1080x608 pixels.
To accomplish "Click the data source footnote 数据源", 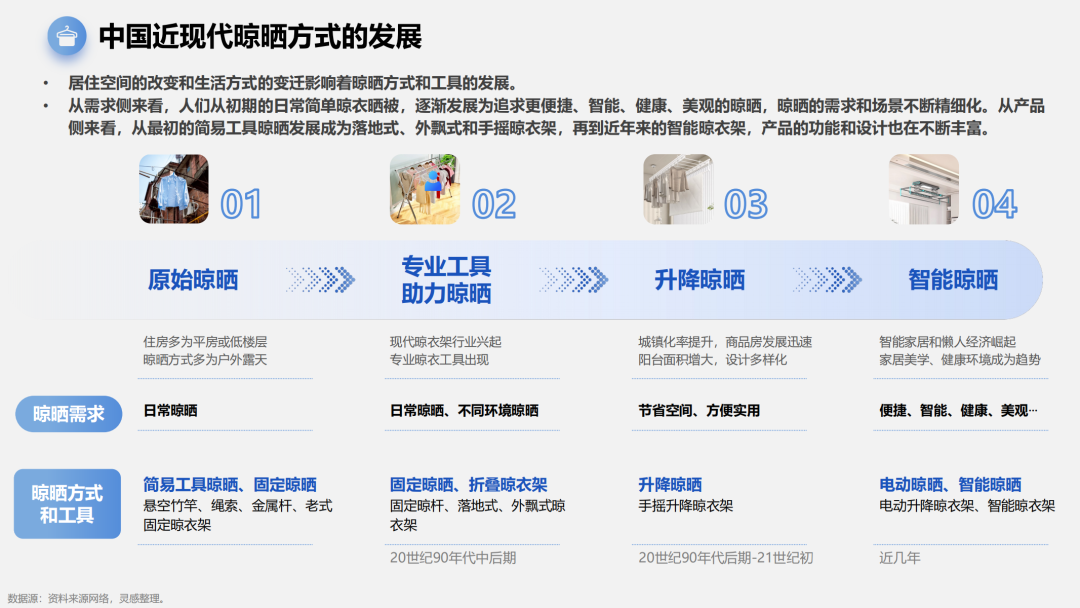I will [86, 598].
